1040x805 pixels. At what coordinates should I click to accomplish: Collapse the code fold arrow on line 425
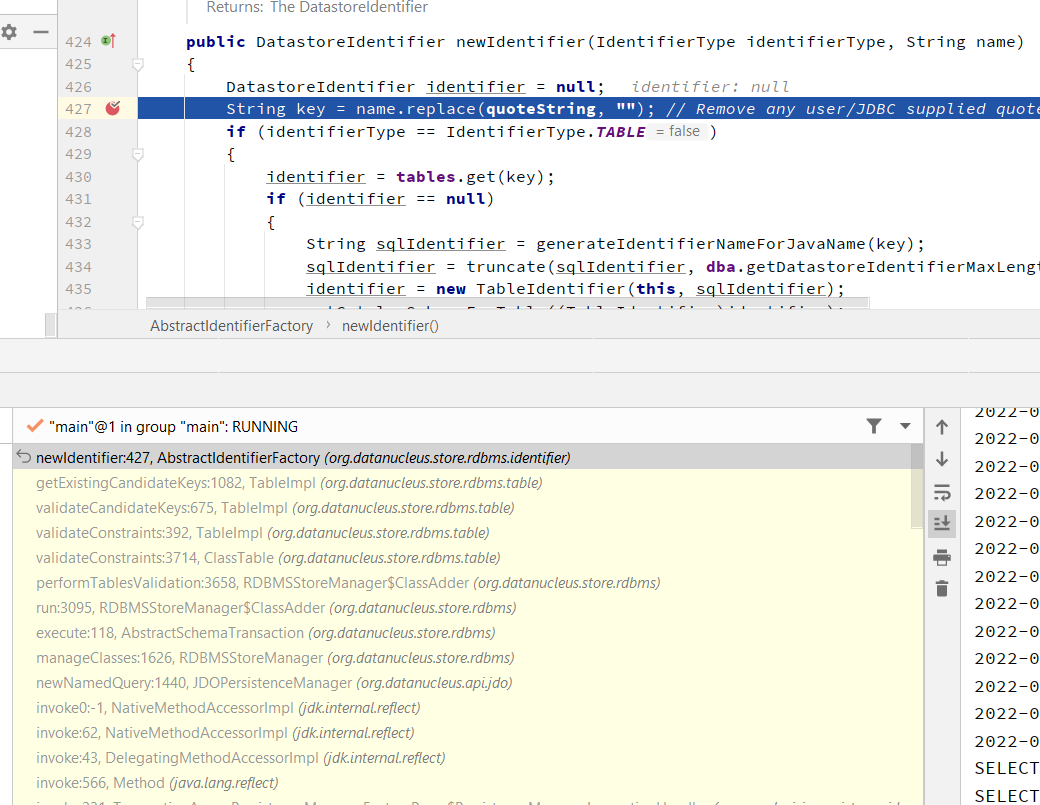(138, 63)
